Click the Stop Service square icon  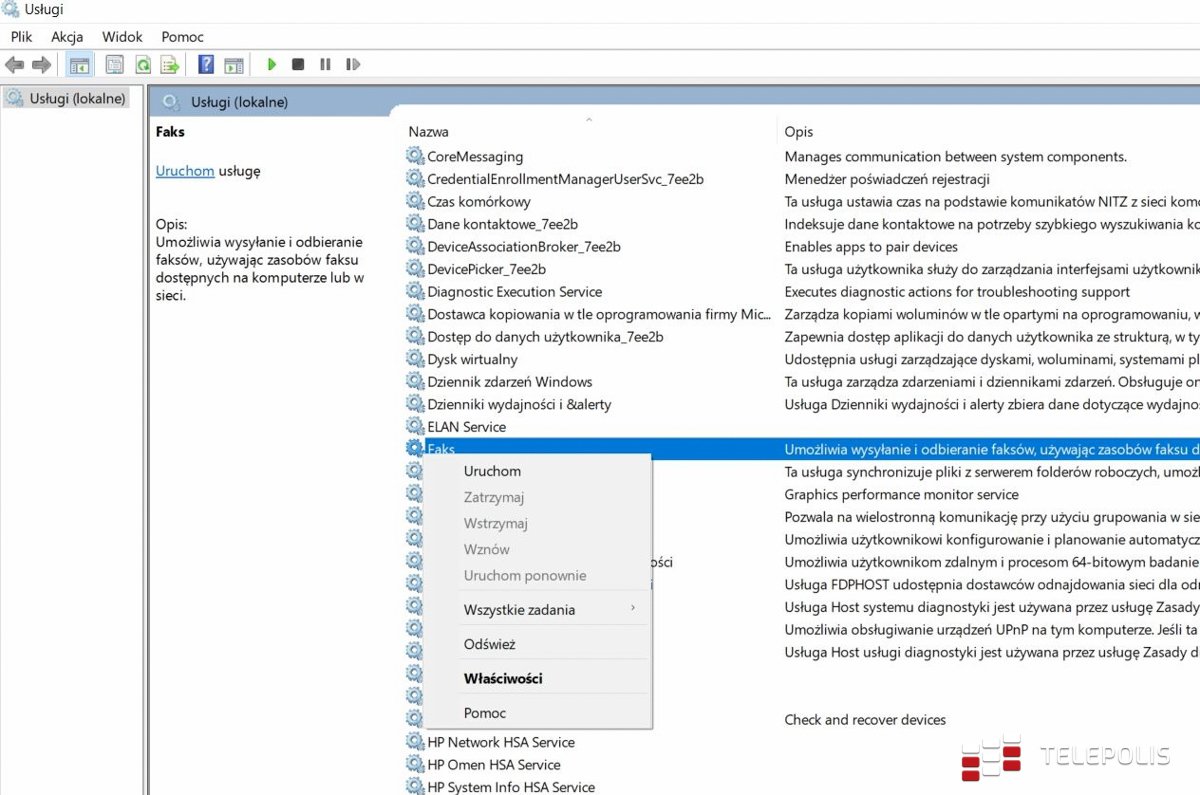point(298,65)
